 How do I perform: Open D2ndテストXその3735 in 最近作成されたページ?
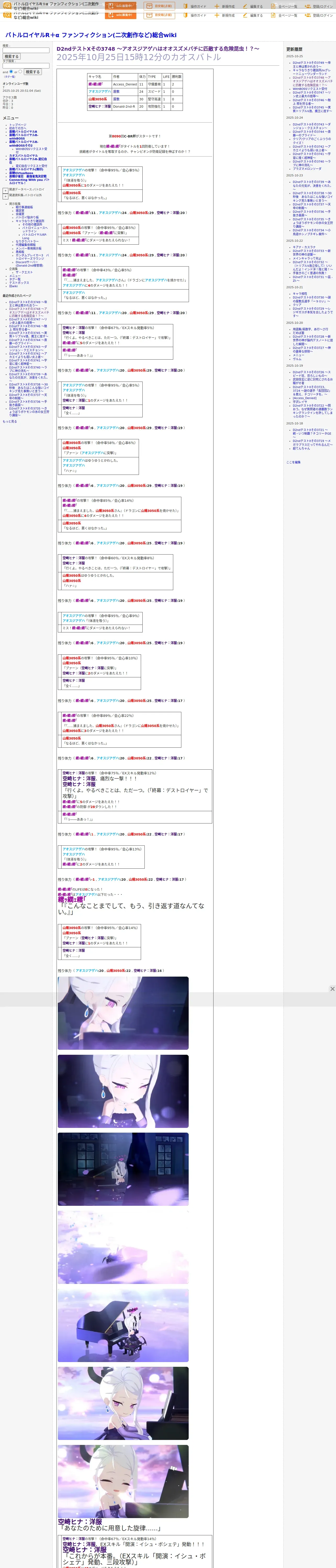coord(29,412)
